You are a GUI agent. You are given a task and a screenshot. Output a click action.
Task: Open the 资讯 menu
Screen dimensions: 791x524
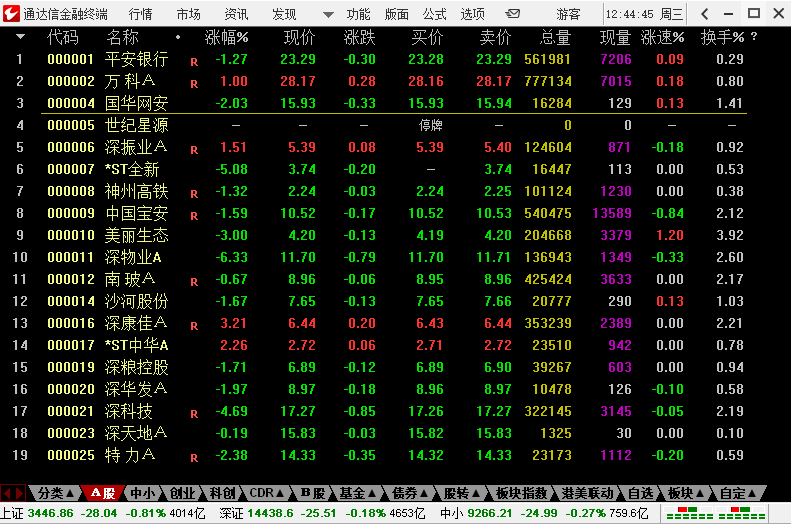coord(236,14)
